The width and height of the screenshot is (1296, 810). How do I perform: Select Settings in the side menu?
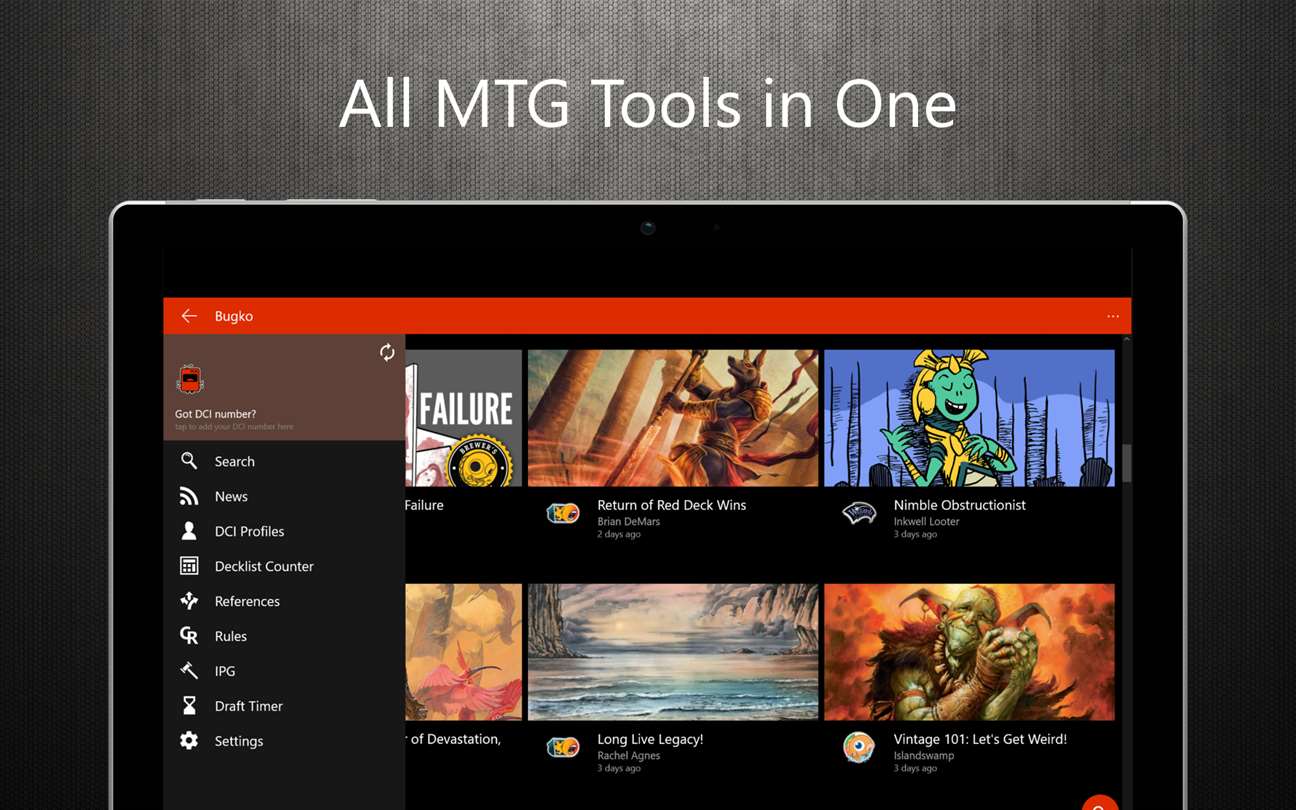point(284,741)
